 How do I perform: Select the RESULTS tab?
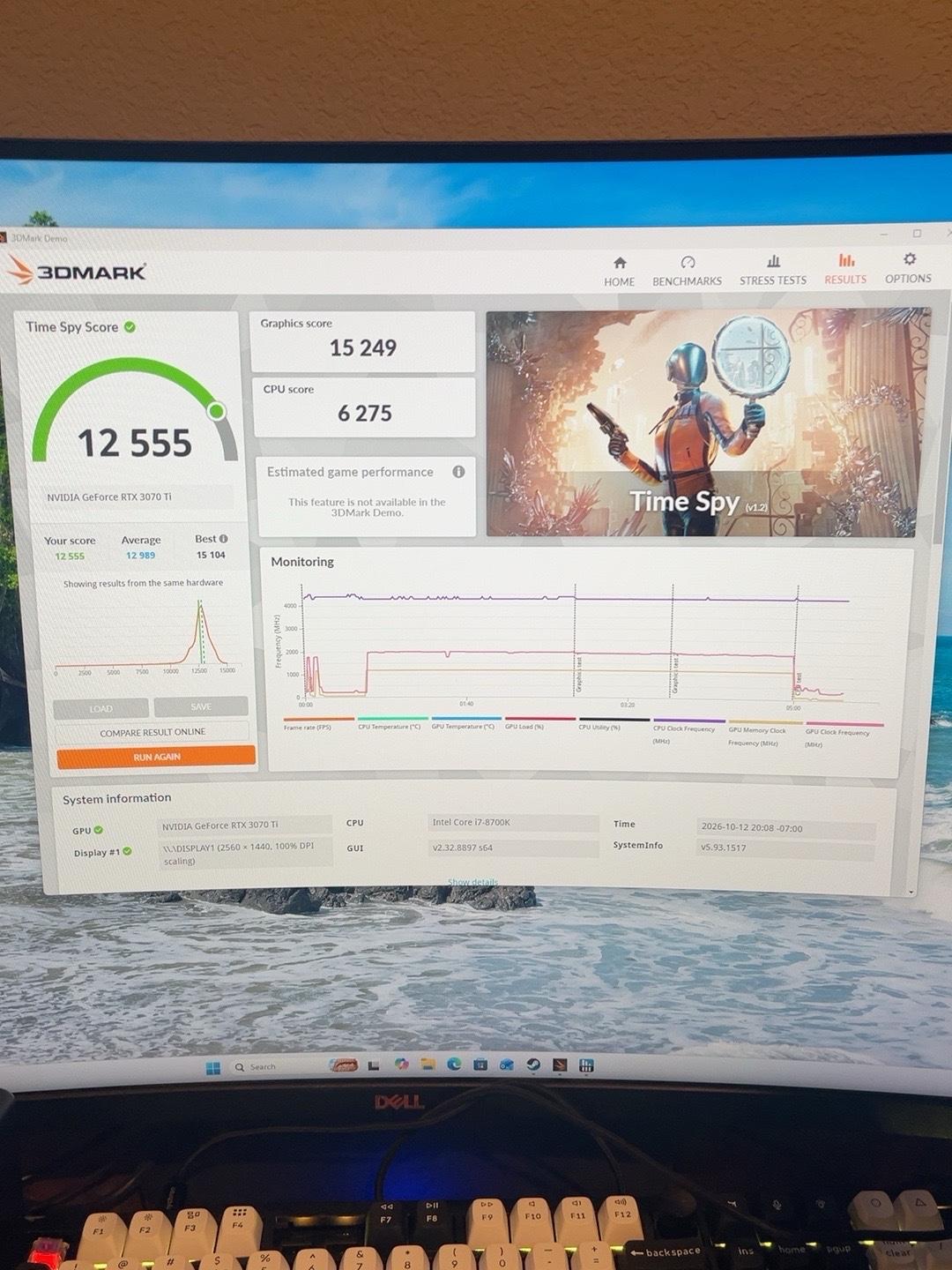point(845,270)
